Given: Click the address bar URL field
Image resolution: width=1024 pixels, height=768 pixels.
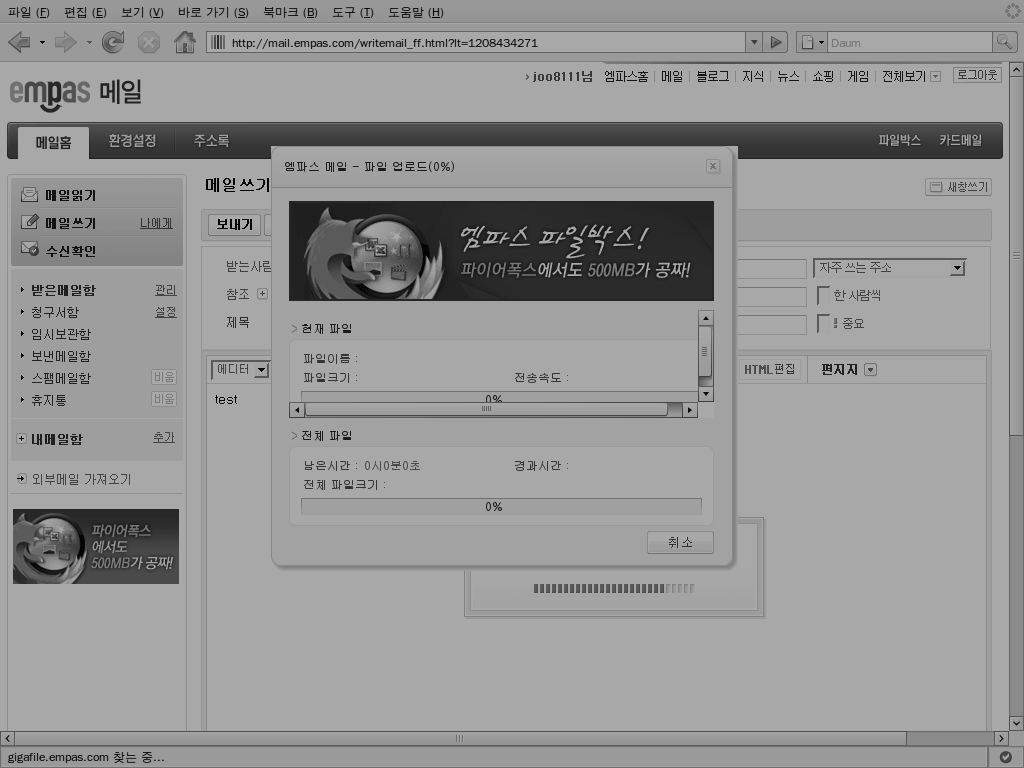Looking at the screenshot, I should (x=487, y=42).
